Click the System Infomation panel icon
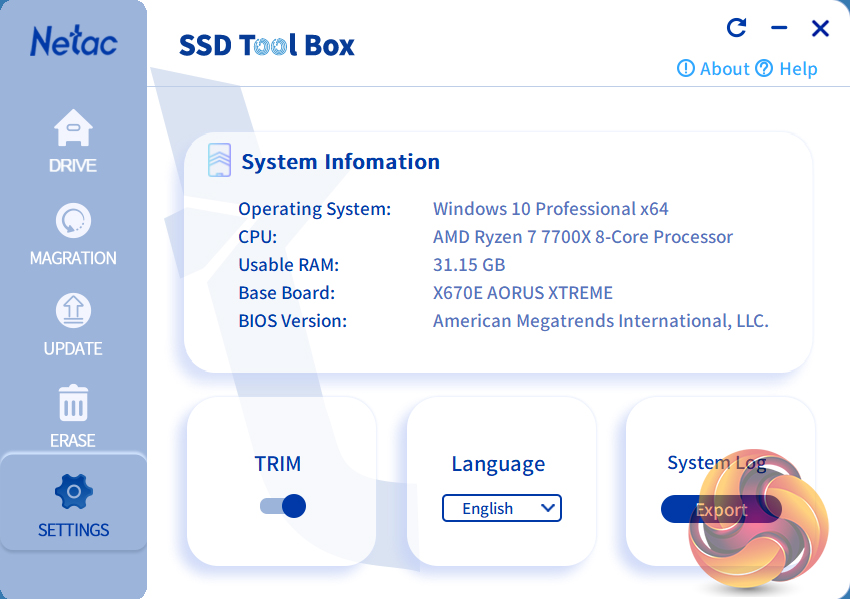 [x=219, y=160]
